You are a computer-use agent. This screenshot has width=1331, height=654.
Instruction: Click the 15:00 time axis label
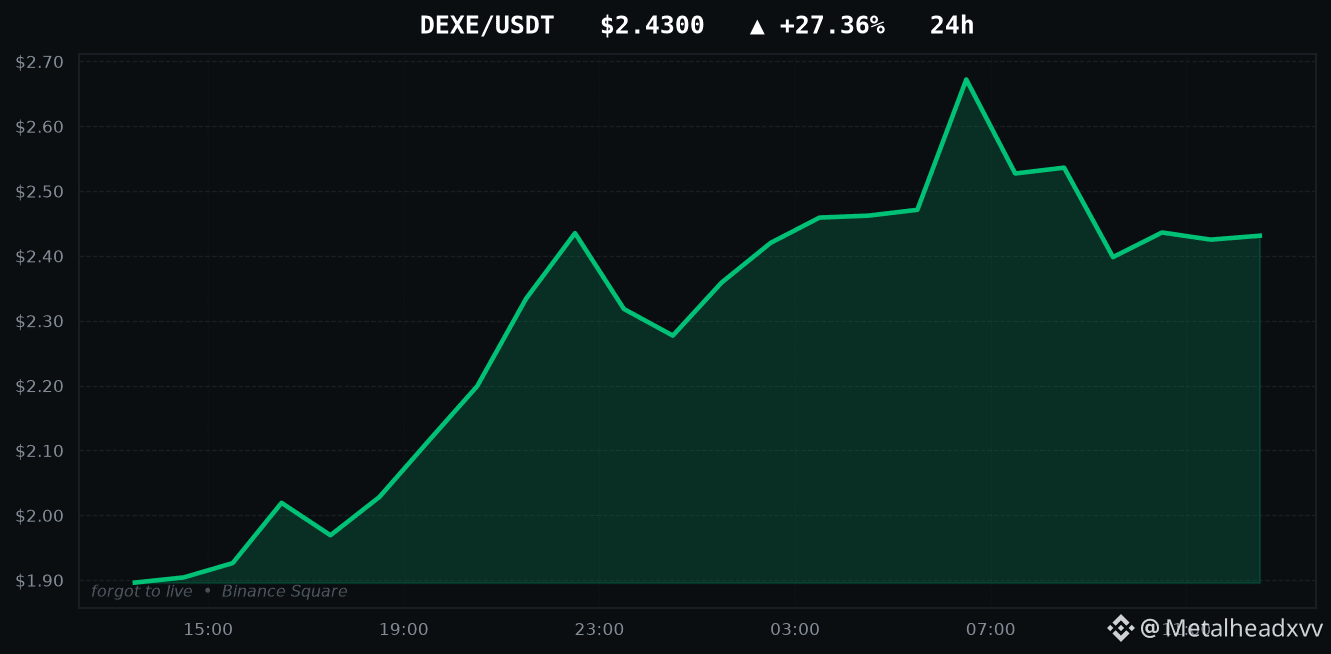(208, 629)
